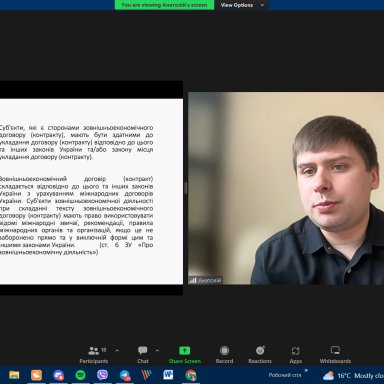Open File Explorer from the taskbar

point(14,375)
